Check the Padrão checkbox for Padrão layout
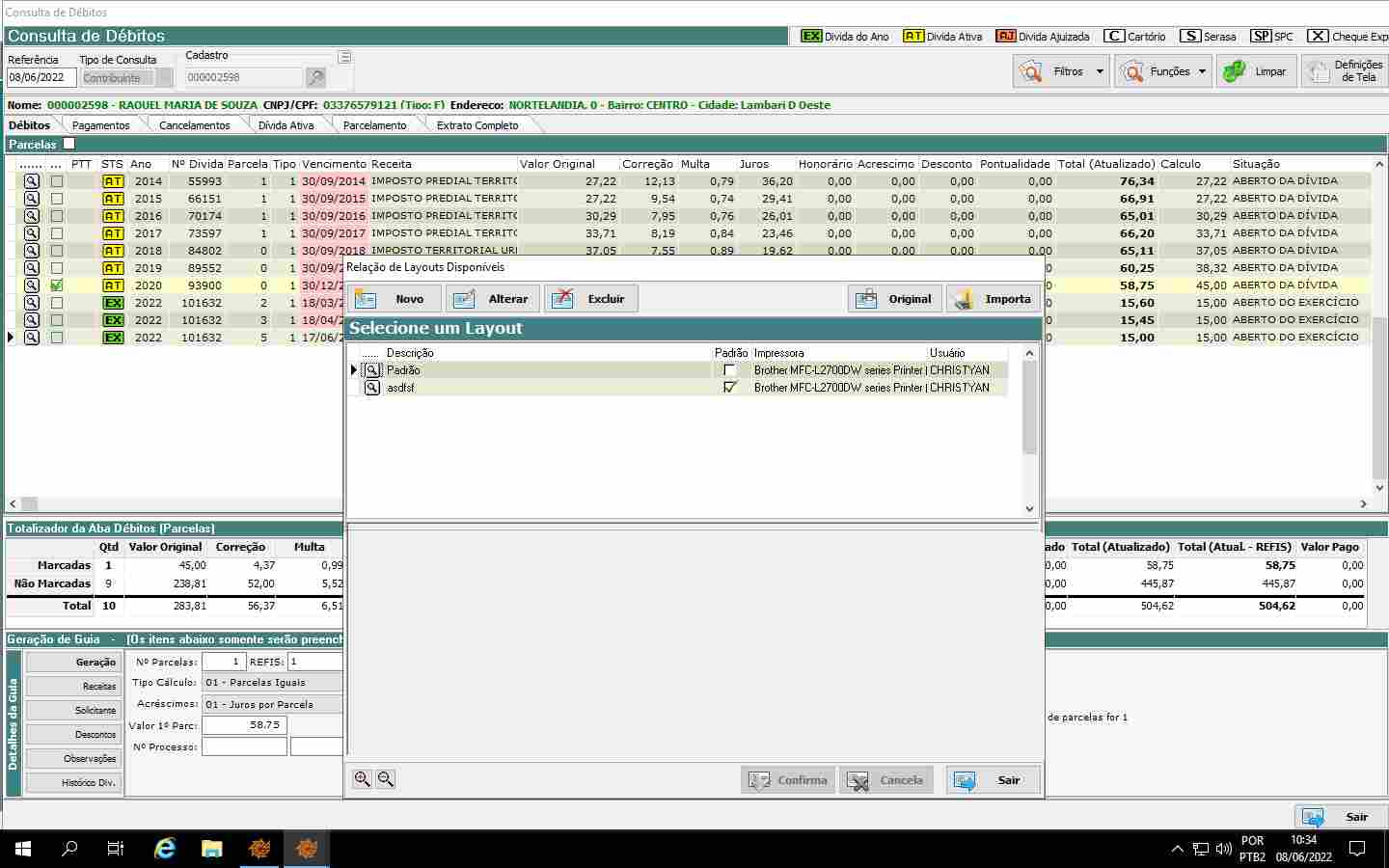The width and height of the screenshot is (1389, 868). click(730, 370)
